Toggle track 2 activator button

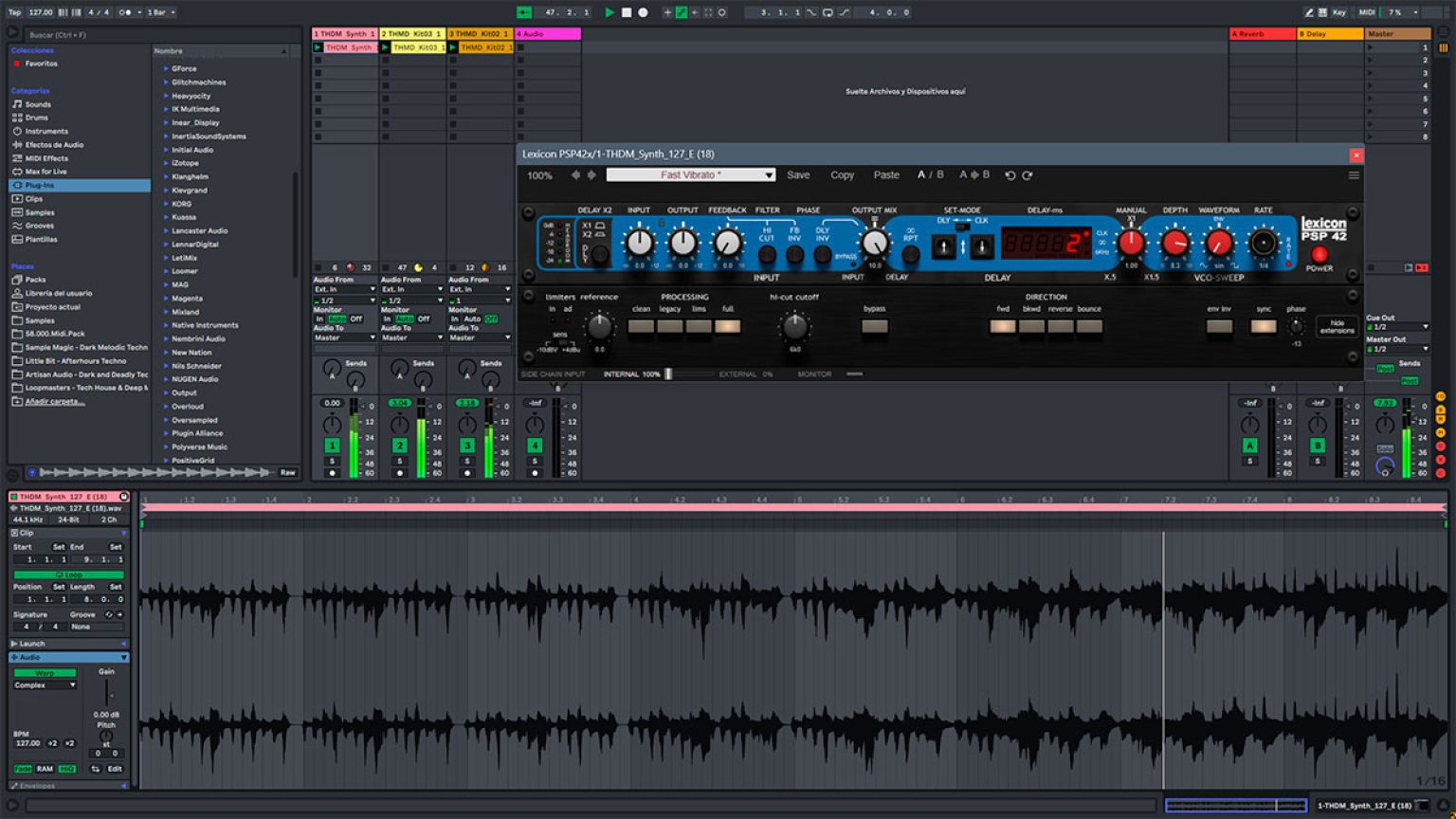pyautogui.click(x=399, y=446)
